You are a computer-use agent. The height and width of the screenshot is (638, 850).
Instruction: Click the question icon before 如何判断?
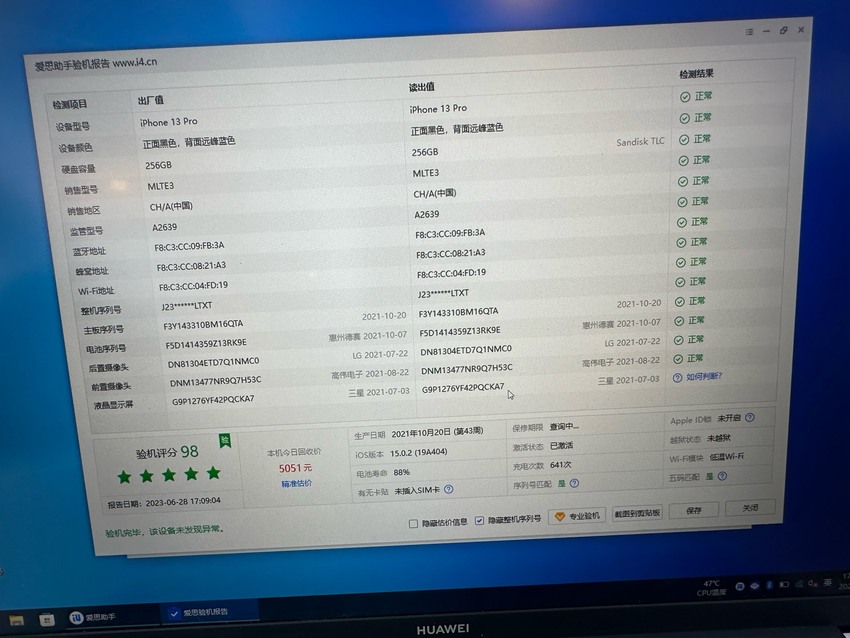pos(677,378)
